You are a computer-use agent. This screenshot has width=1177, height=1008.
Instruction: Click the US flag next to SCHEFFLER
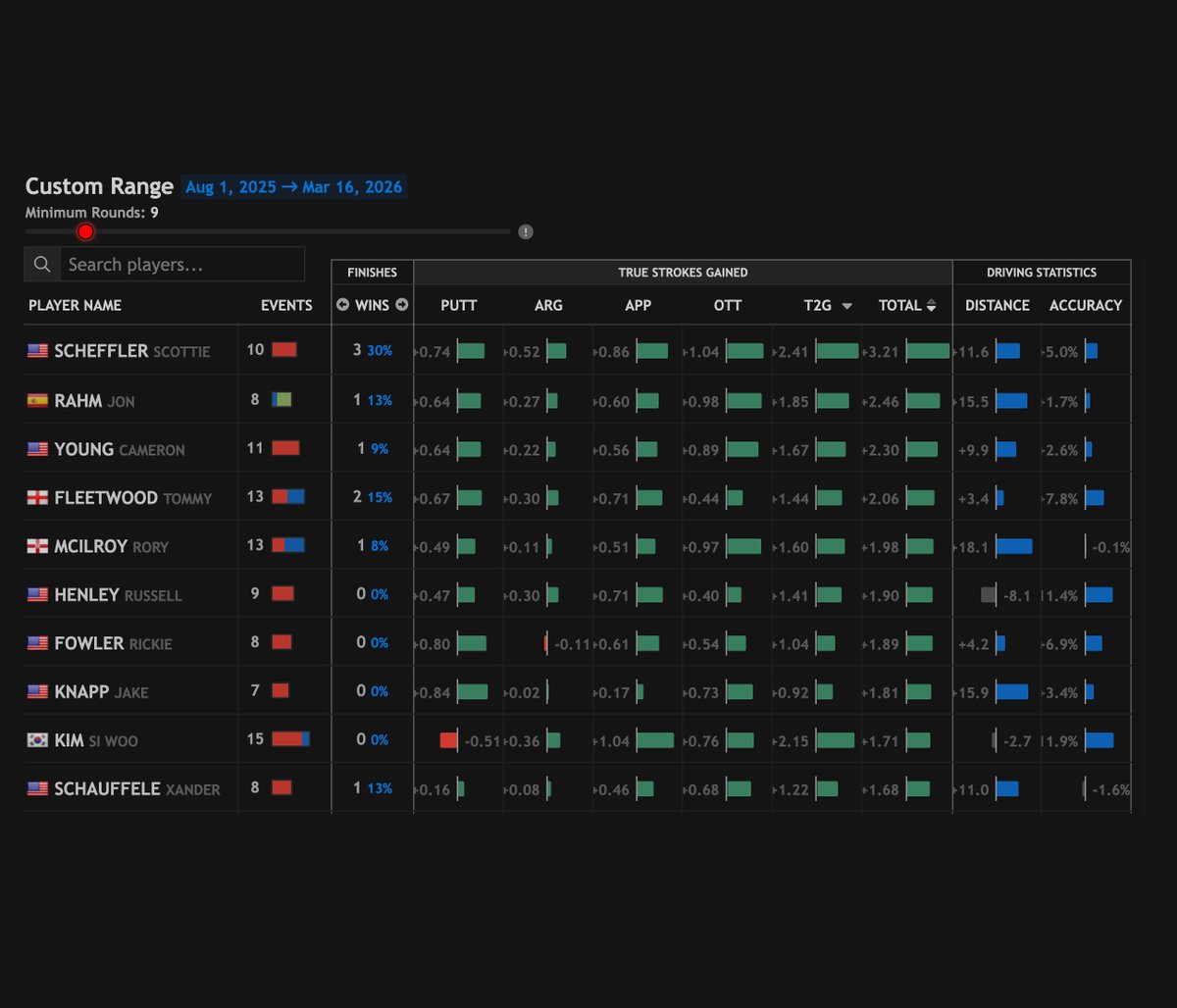click(x=37, y=351)
